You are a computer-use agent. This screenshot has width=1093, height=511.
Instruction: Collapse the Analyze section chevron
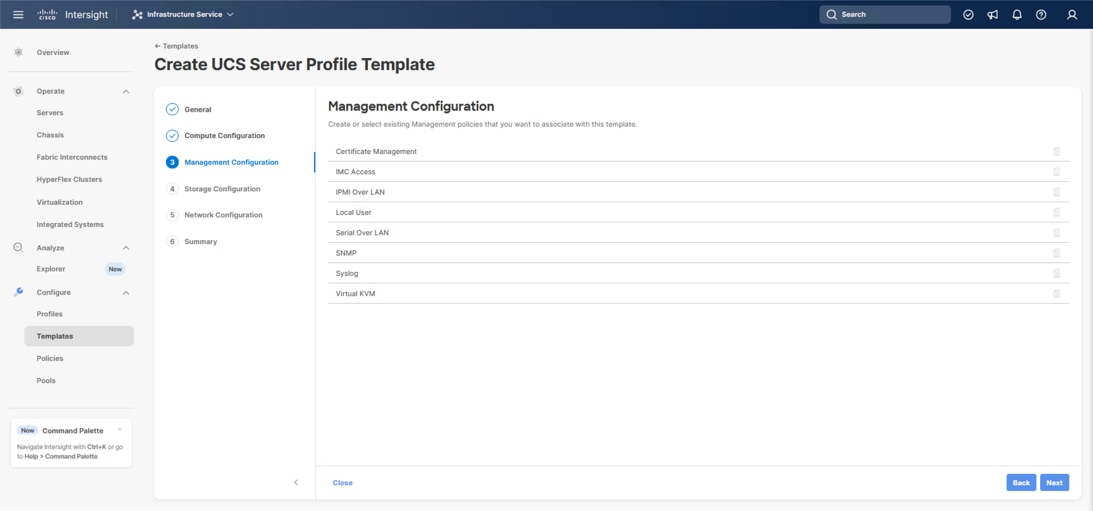tap(126, 248)
